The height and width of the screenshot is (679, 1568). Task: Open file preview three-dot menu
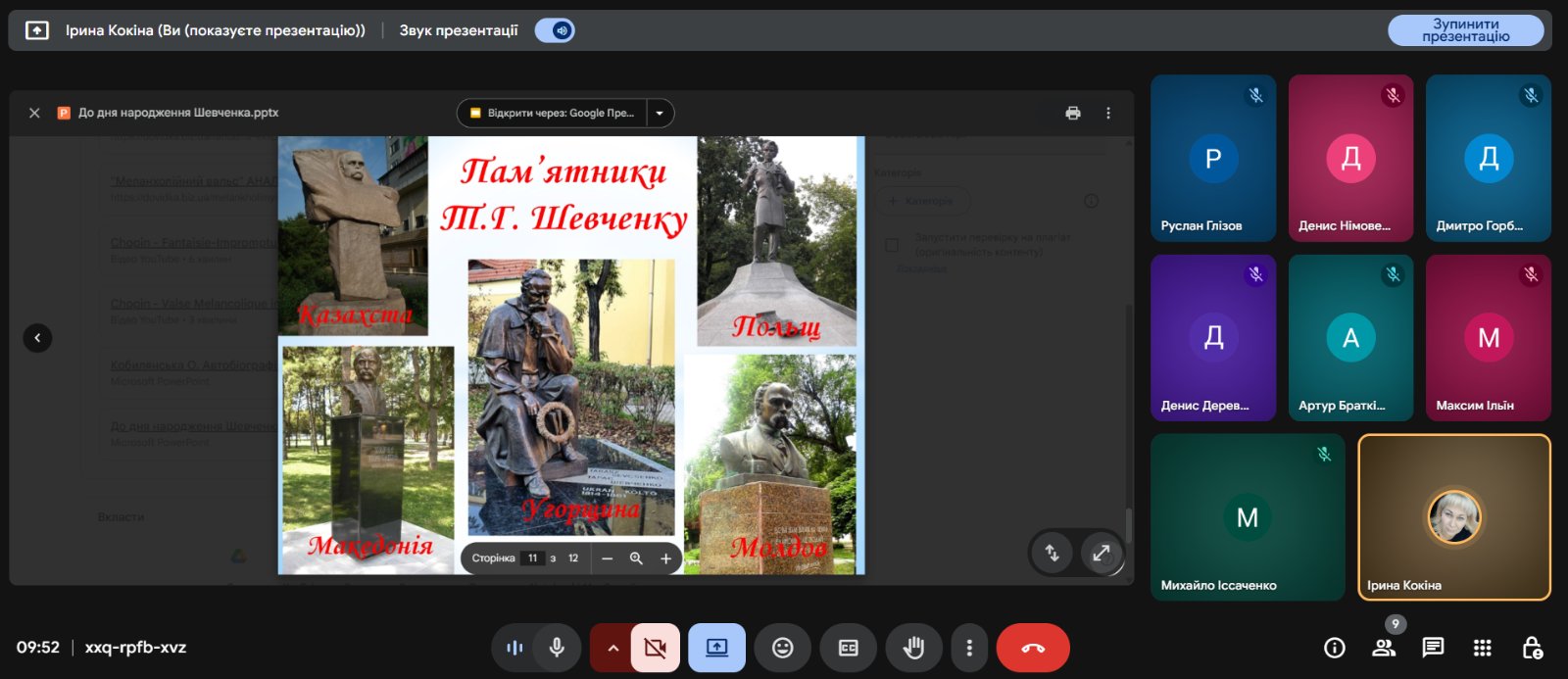1108,113
